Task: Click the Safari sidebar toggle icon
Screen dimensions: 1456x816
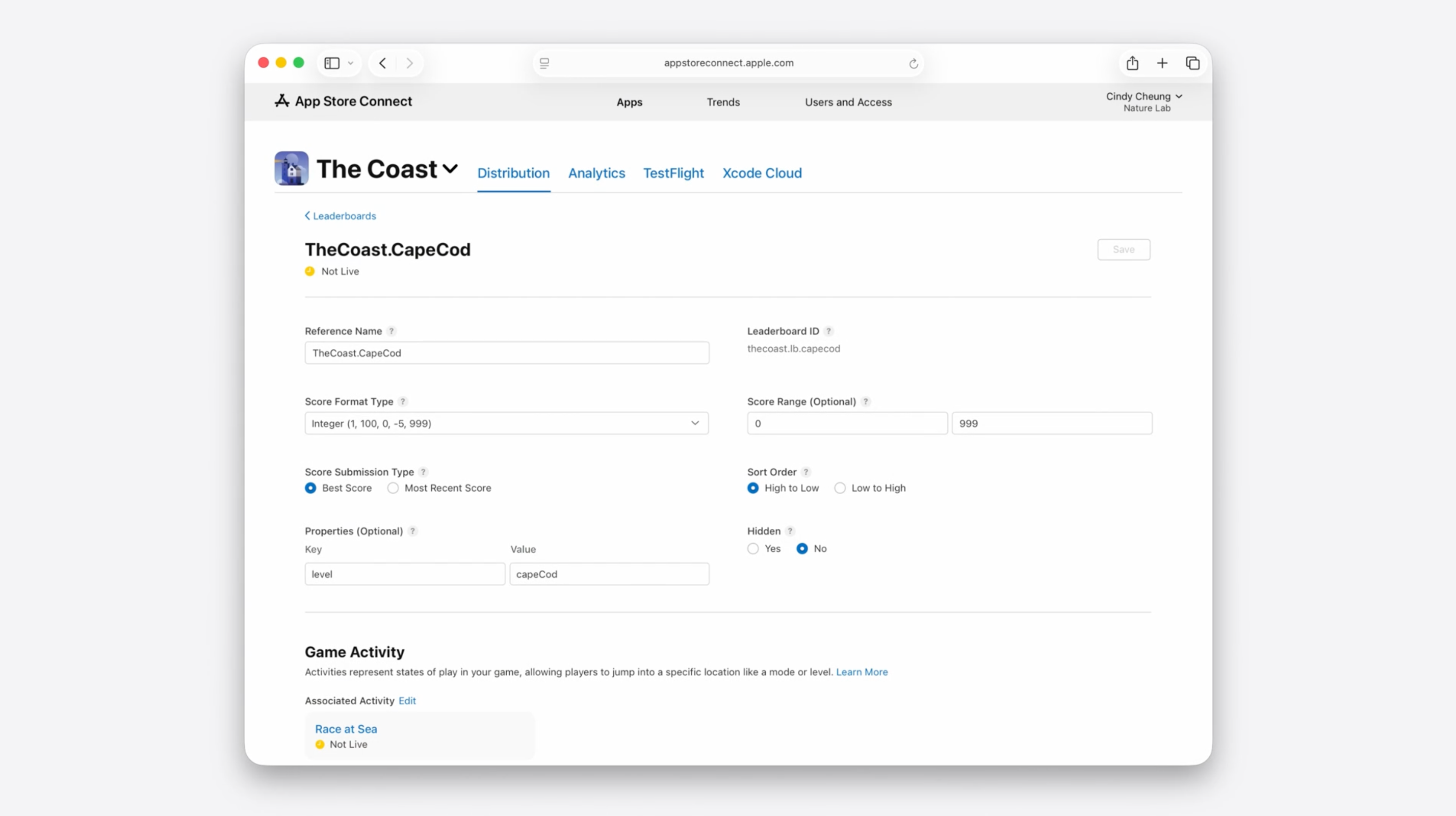Action: (332, 63)
